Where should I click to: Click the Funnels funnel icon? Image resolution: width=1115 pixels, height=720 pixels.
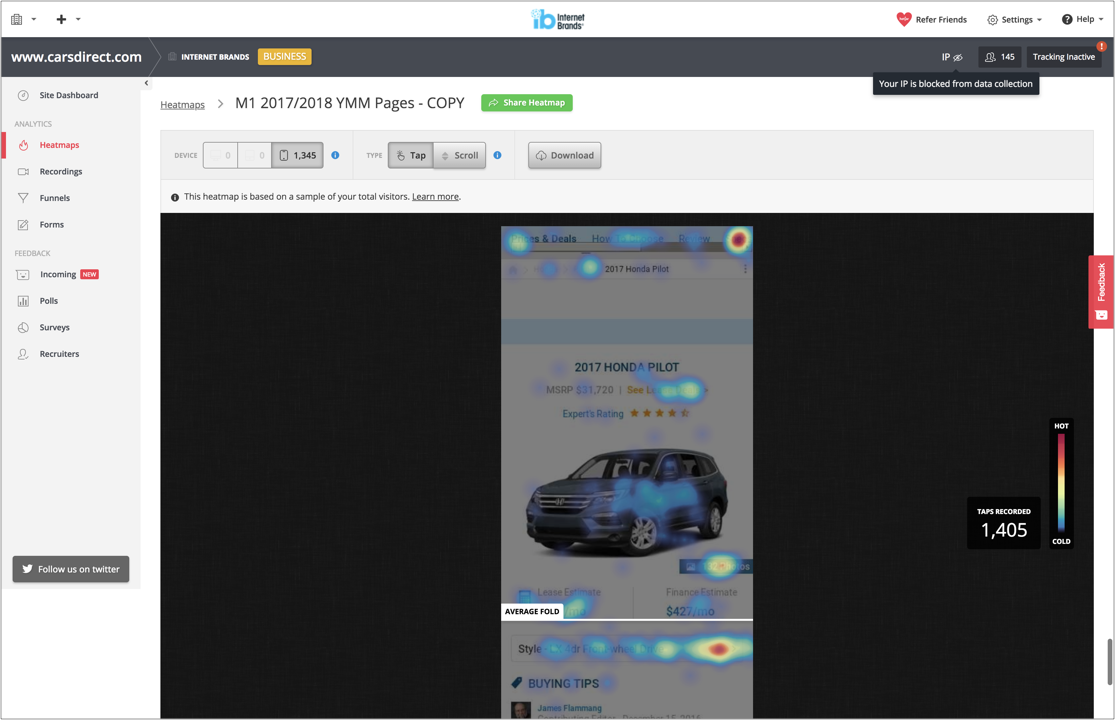click(23, 198)
